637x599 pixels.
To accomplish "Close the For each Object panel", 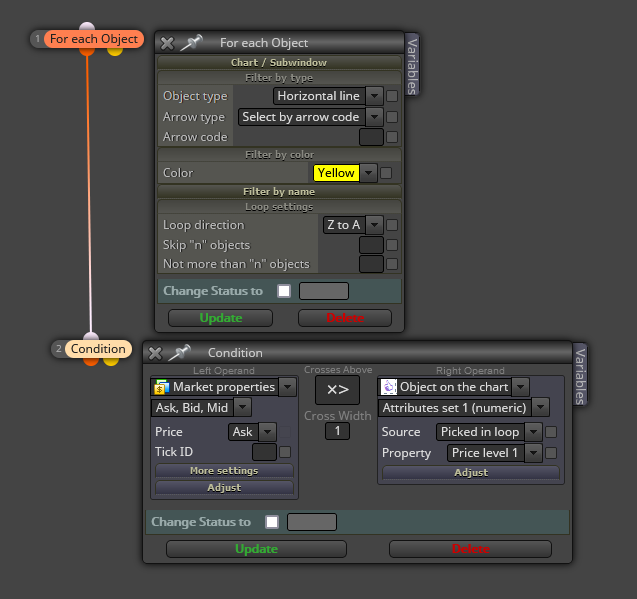I will coord(167,43).
